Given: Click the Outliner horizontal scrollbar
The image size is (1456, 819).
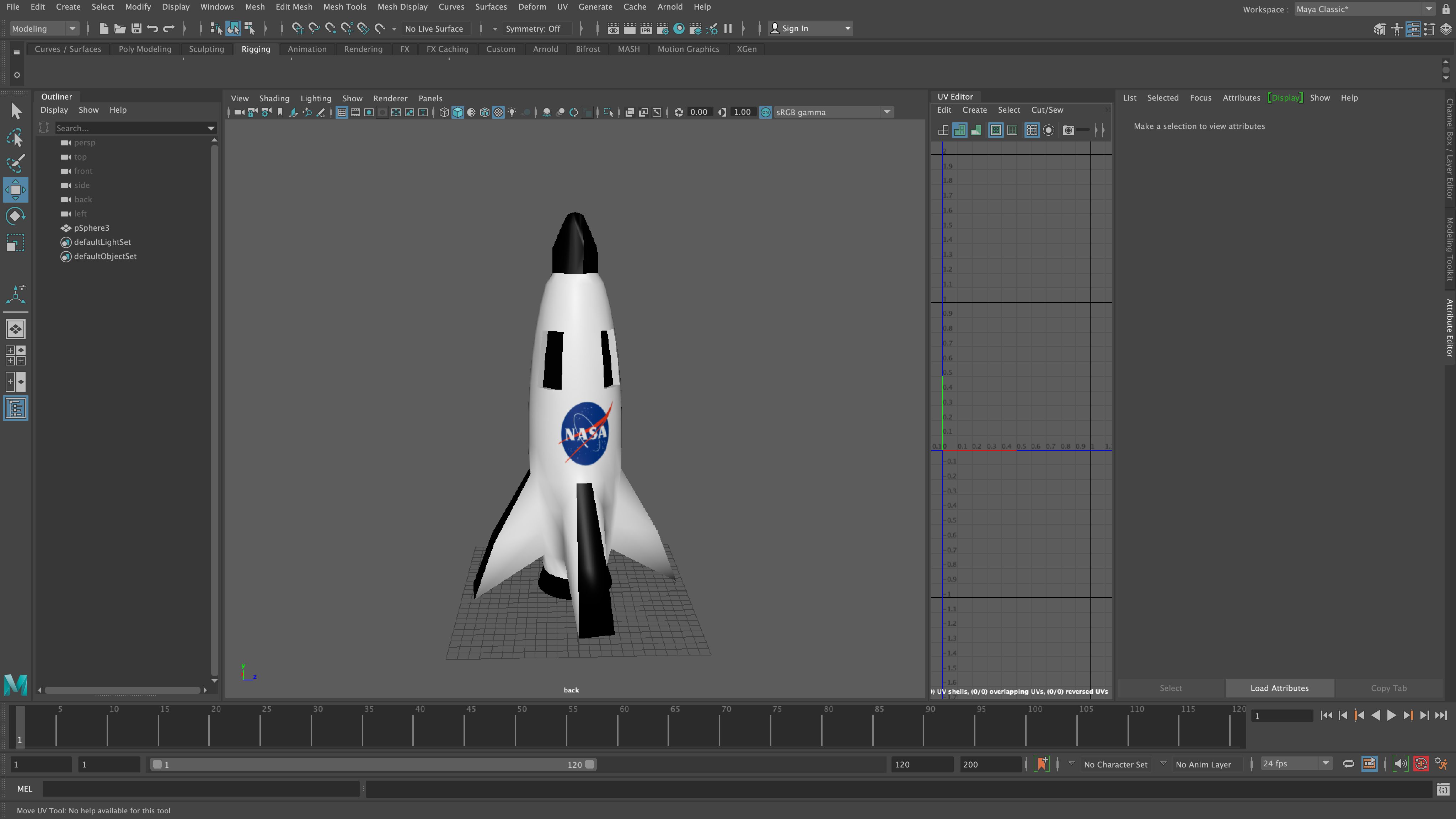Looking at the screenshot, I should [x=123, y=690].
